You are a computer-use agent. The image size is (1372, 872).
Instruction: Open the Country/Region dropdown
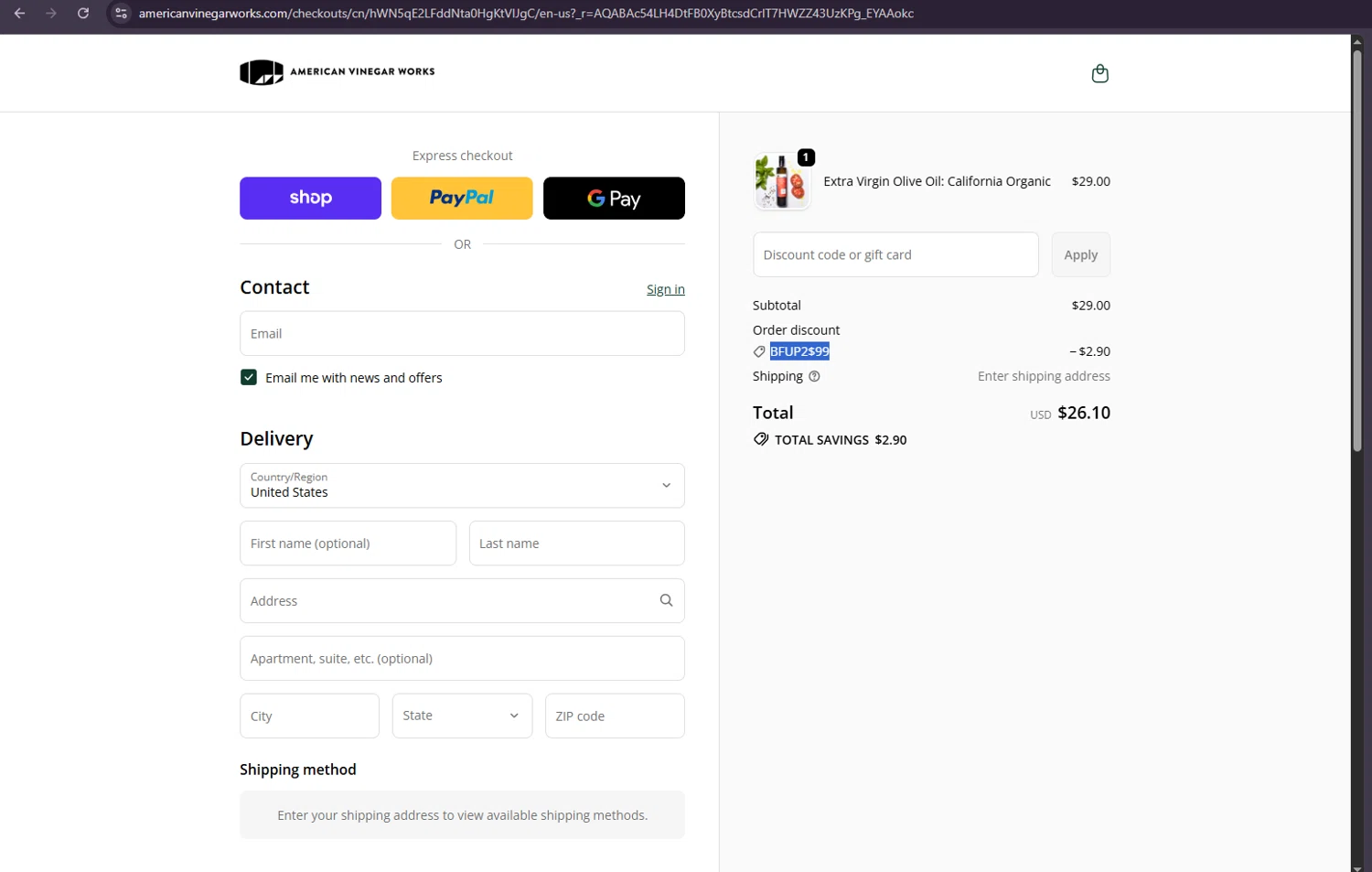coord(462,485)
